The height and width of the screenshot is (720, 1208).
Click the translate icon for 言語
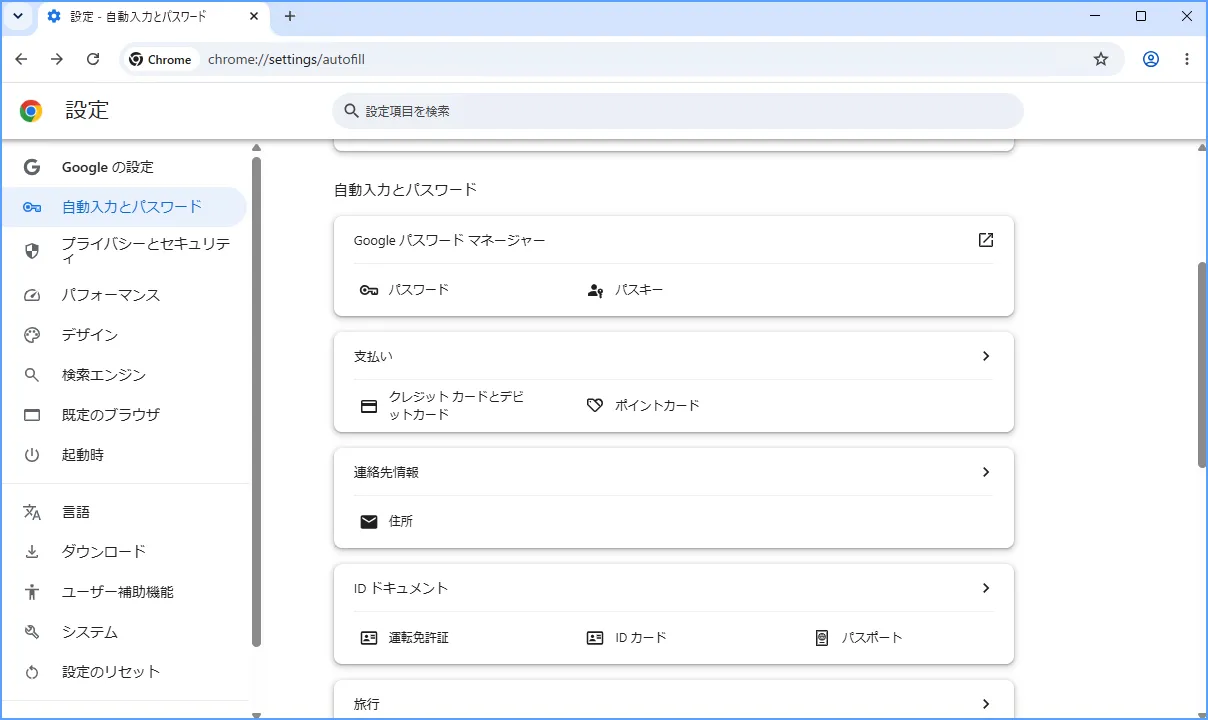click(x=32, y=512)
